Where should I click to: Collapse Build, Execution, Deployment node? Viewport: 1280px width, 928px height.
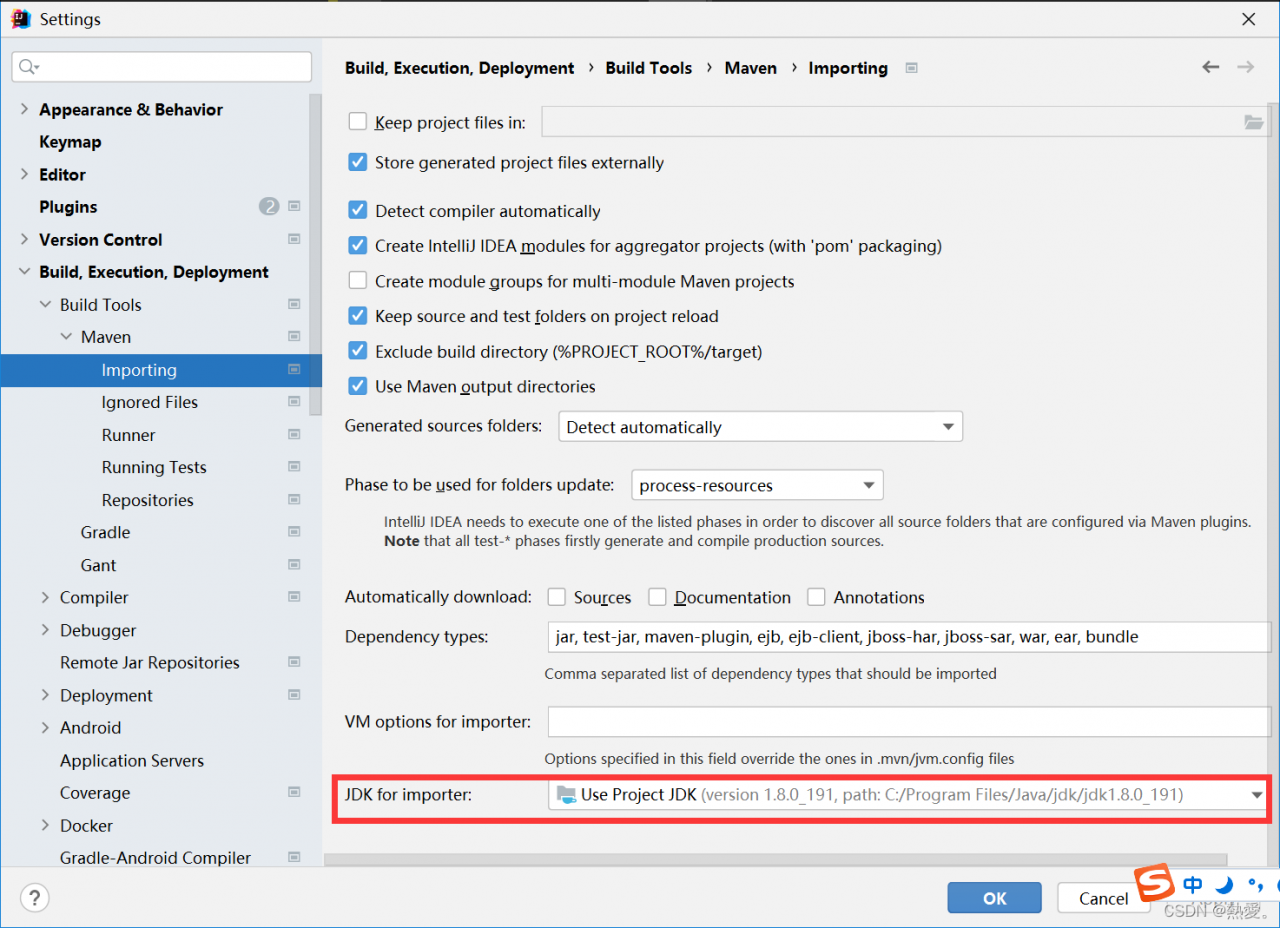pyautogui.click(x=24, y=272)
